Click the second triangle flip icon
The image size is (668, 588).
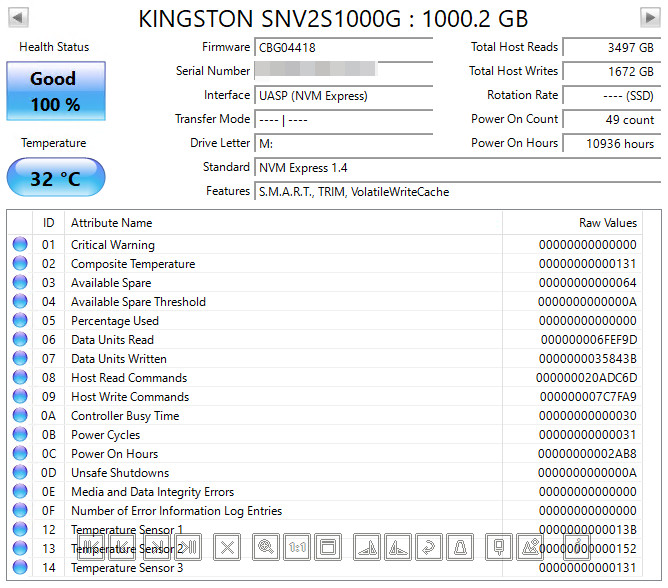click(398, 547)
